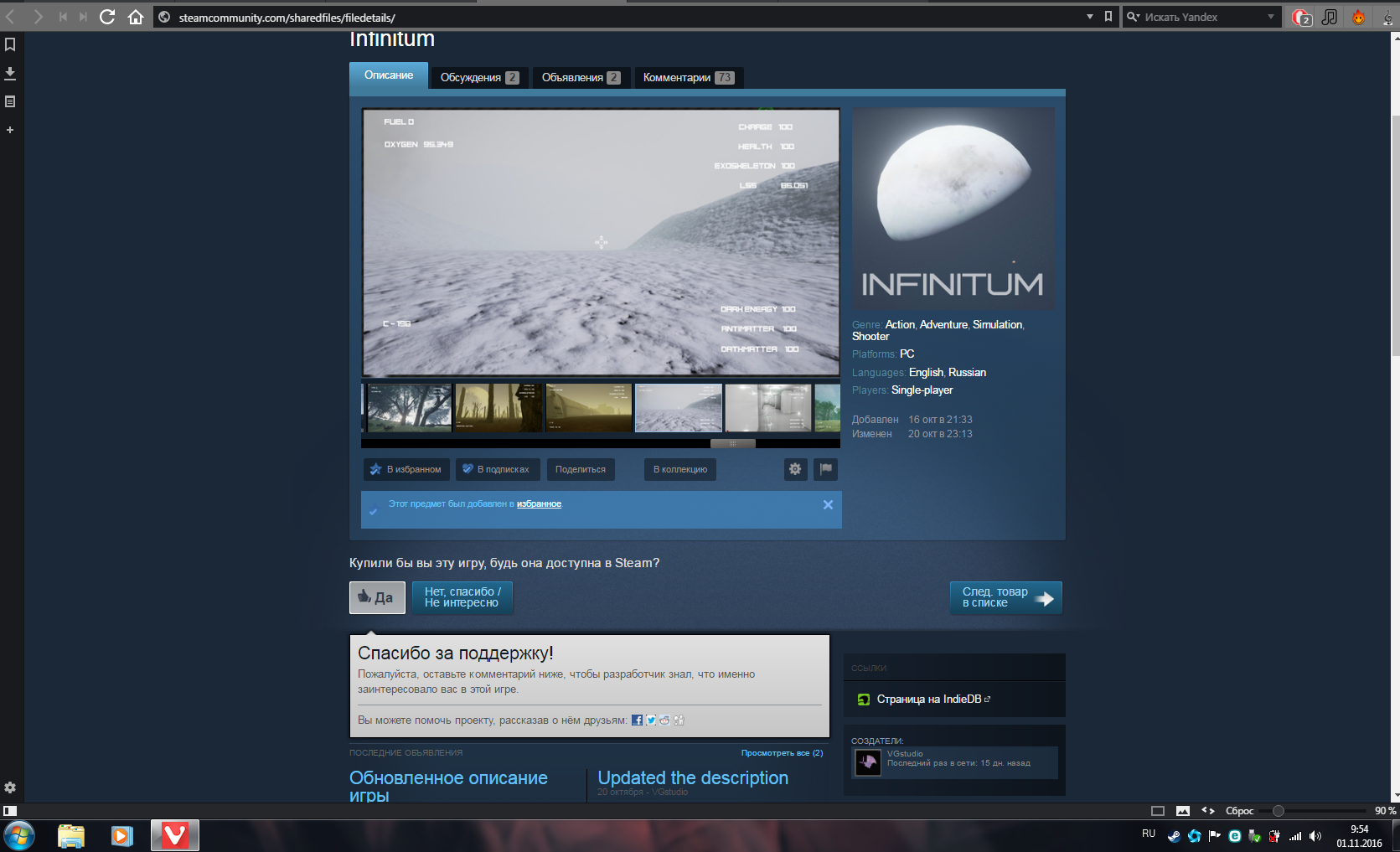Click the fast forward navigation button

pos(83,17)
